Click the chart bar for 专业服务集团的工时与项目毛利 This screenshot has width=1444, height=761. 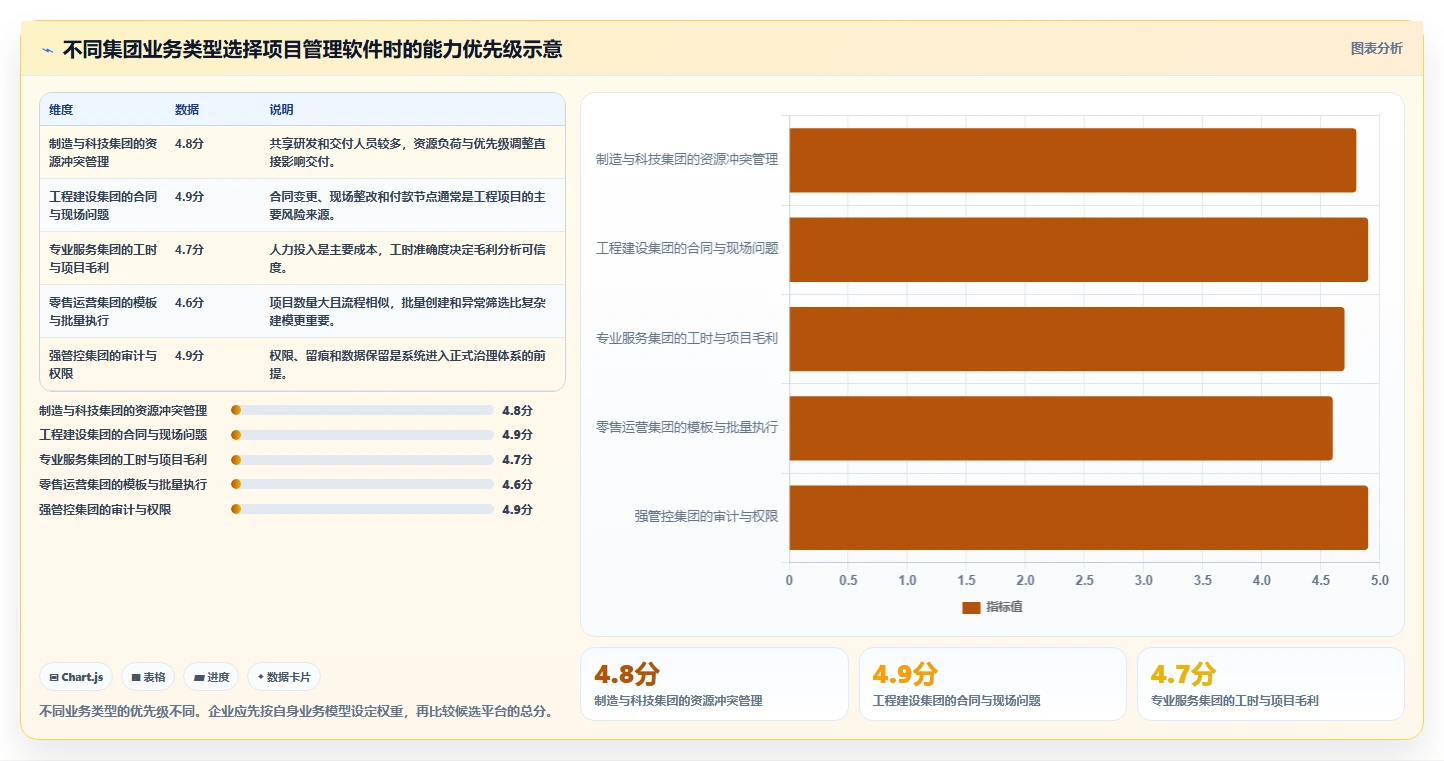[1067, 338]
